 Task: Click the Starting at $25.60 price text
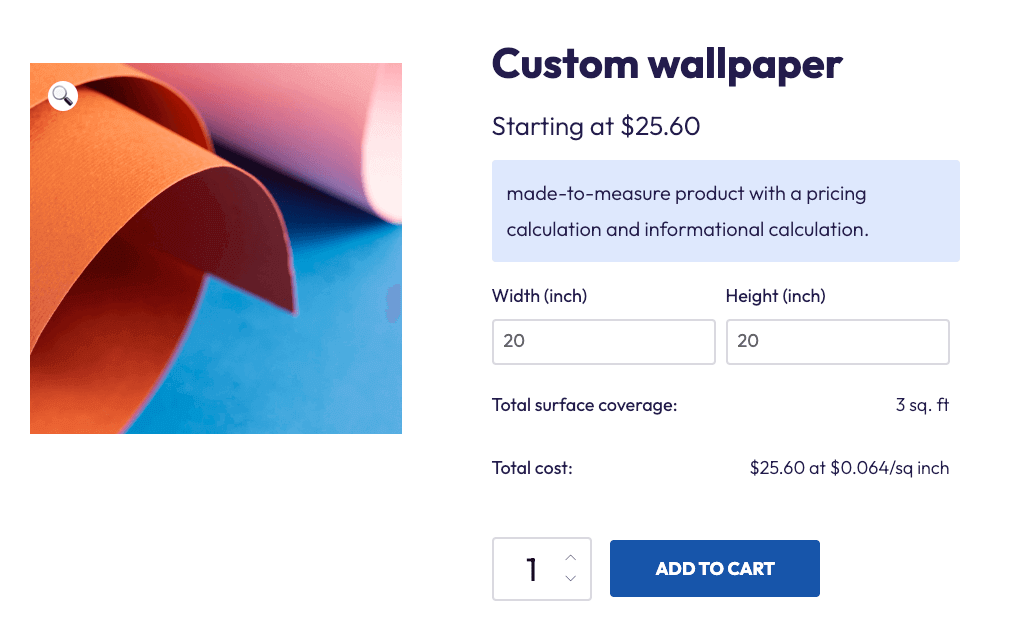tap(596, 127)
